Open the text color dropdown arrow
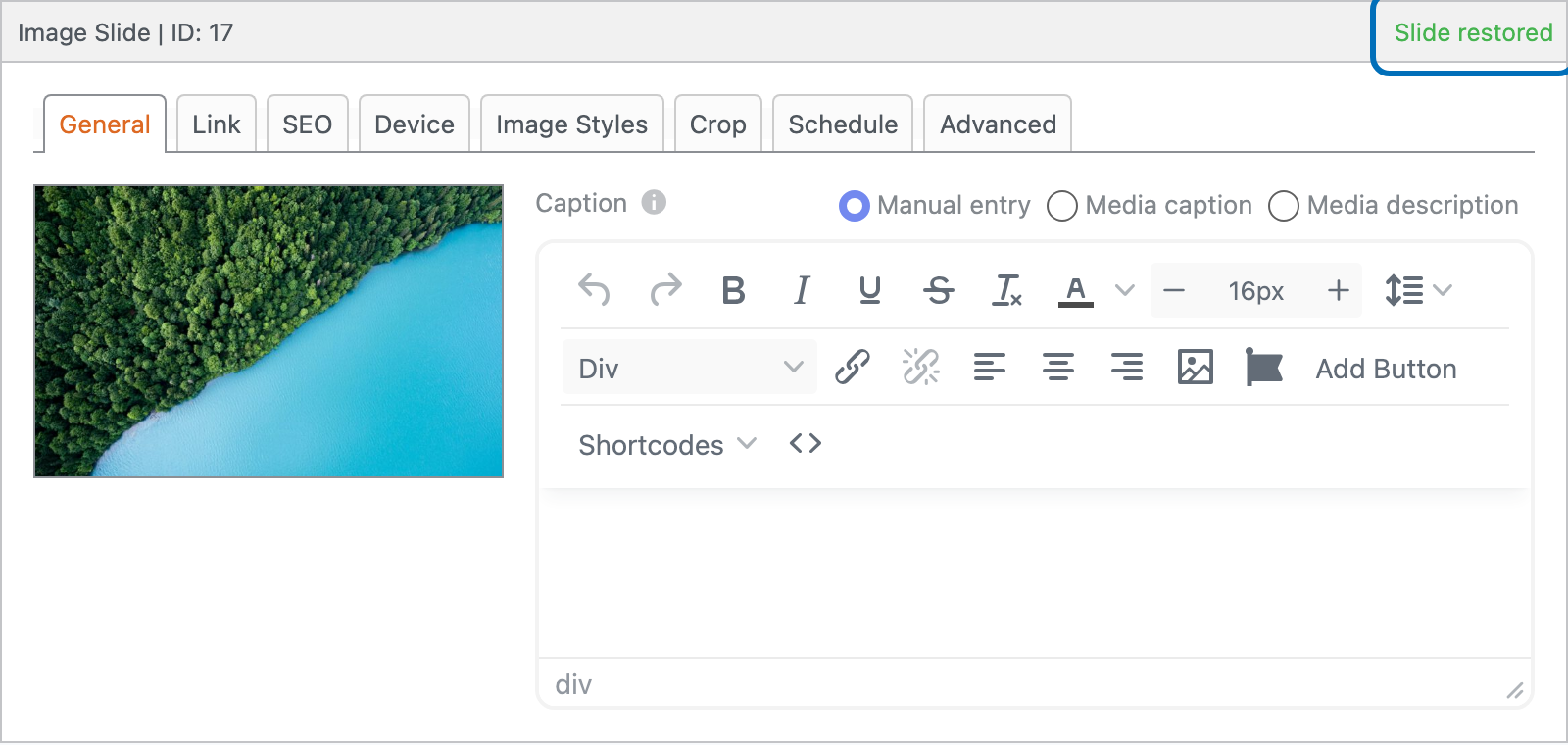This screenshot has height=745, width=1568. click(x=1125, y=290)
